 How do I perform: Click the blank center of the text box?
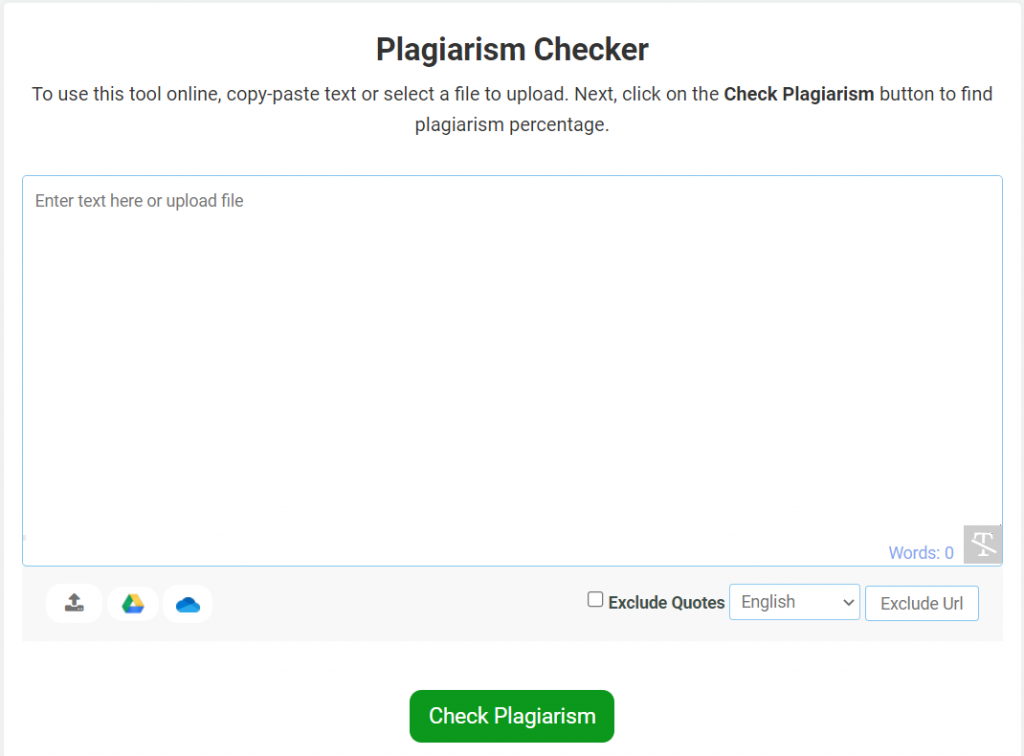pyautogui.click(x=512, y=371)
